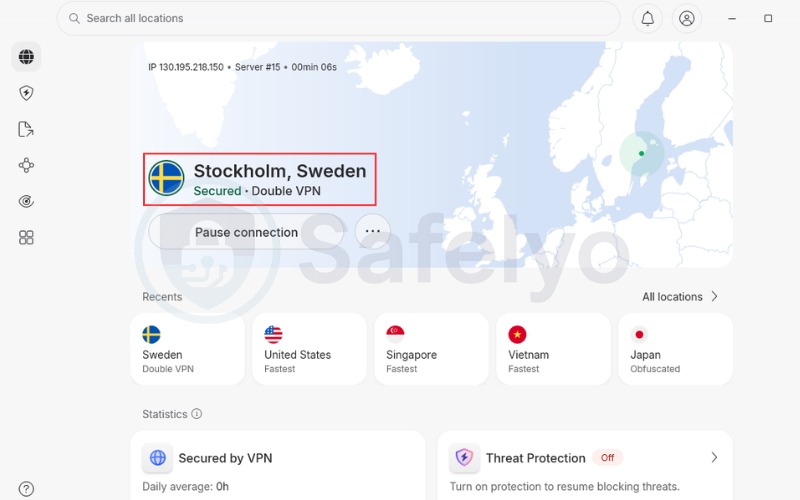Open the file sharing sidebar icon
The height and width of the screenshot is (500, 800).
tap(26, 129)
